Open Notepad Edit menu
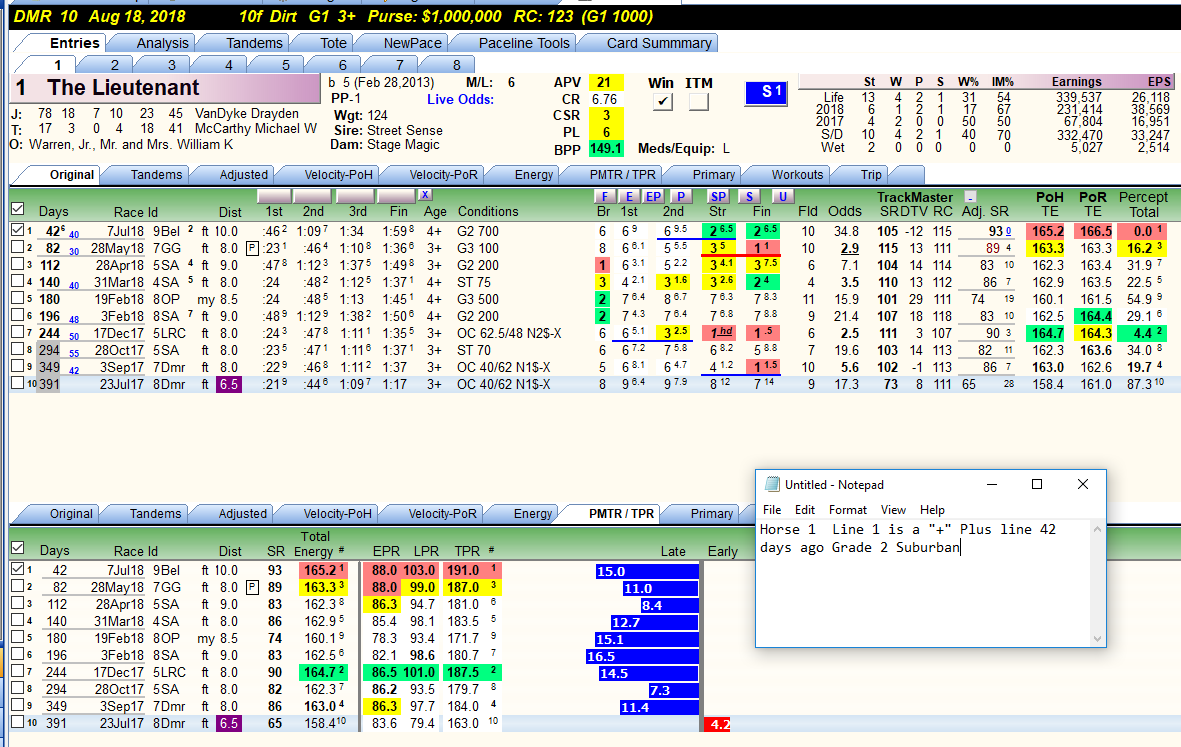Image resolution: width=1181 pixels, height=747 pixels. (x=805, y=510)
